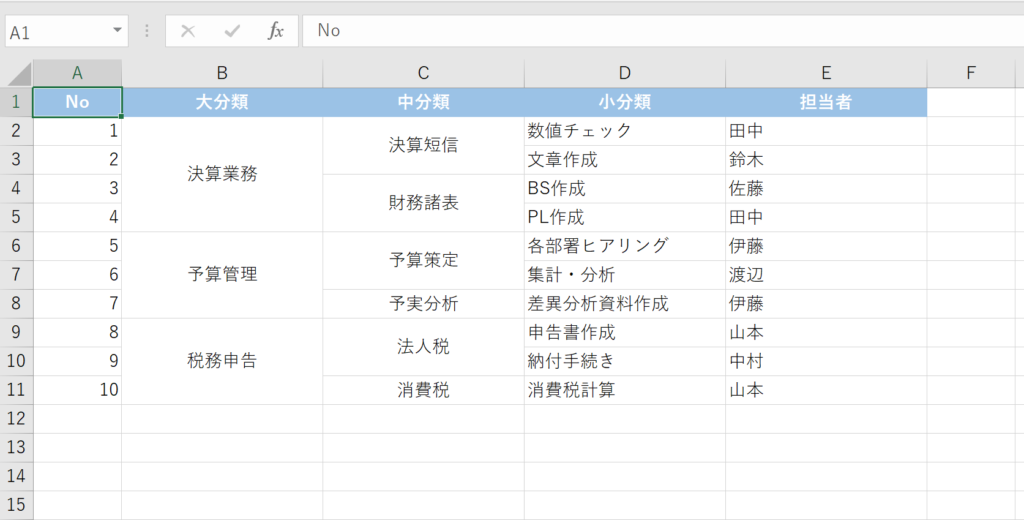The height and width of the screenshot is (520, 1024).
Task: Open Insert Function fx dialog
Action: [276, 31]
